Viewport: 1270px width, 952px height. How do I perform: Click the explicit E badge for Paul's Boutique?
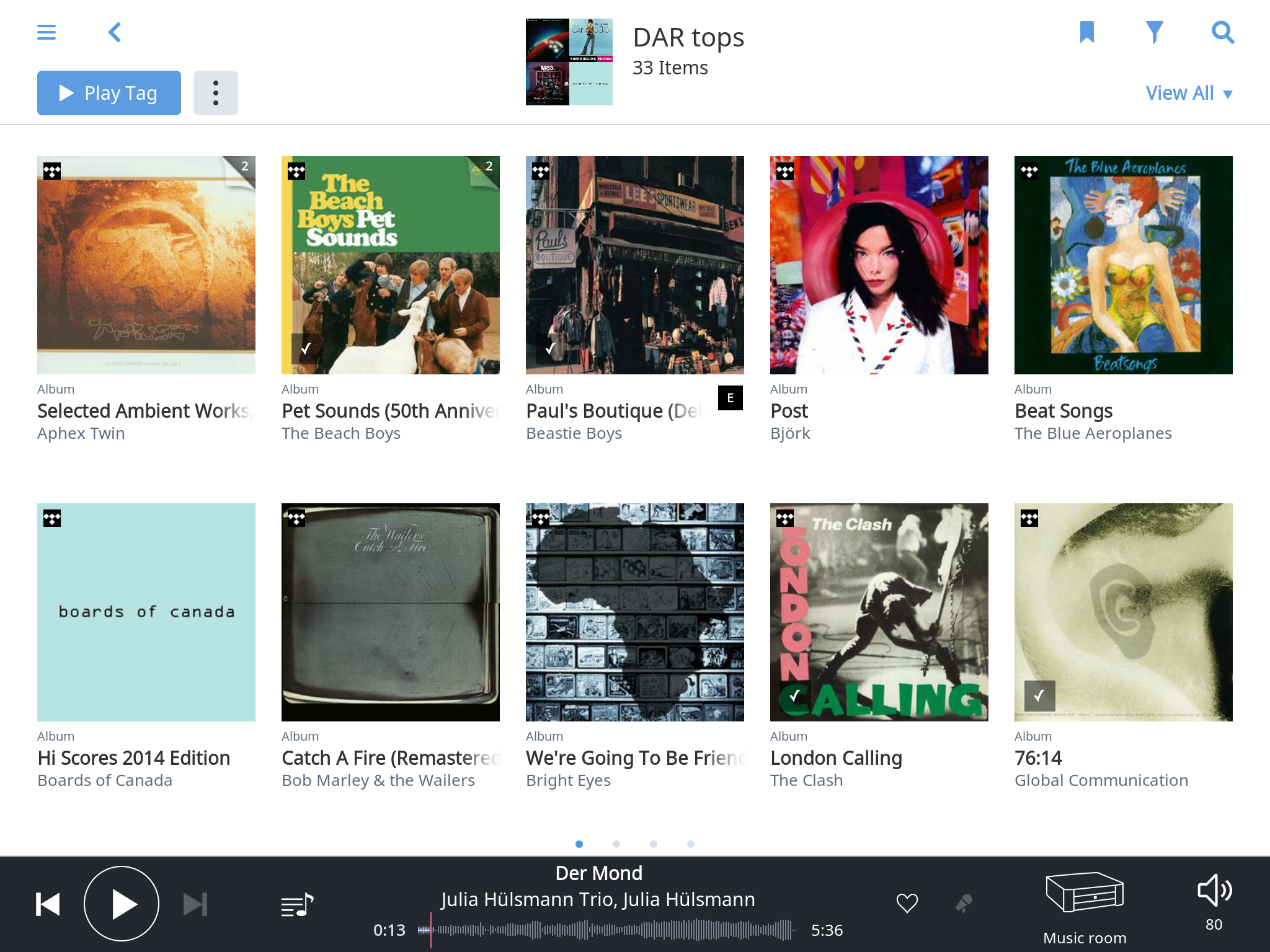730,398
